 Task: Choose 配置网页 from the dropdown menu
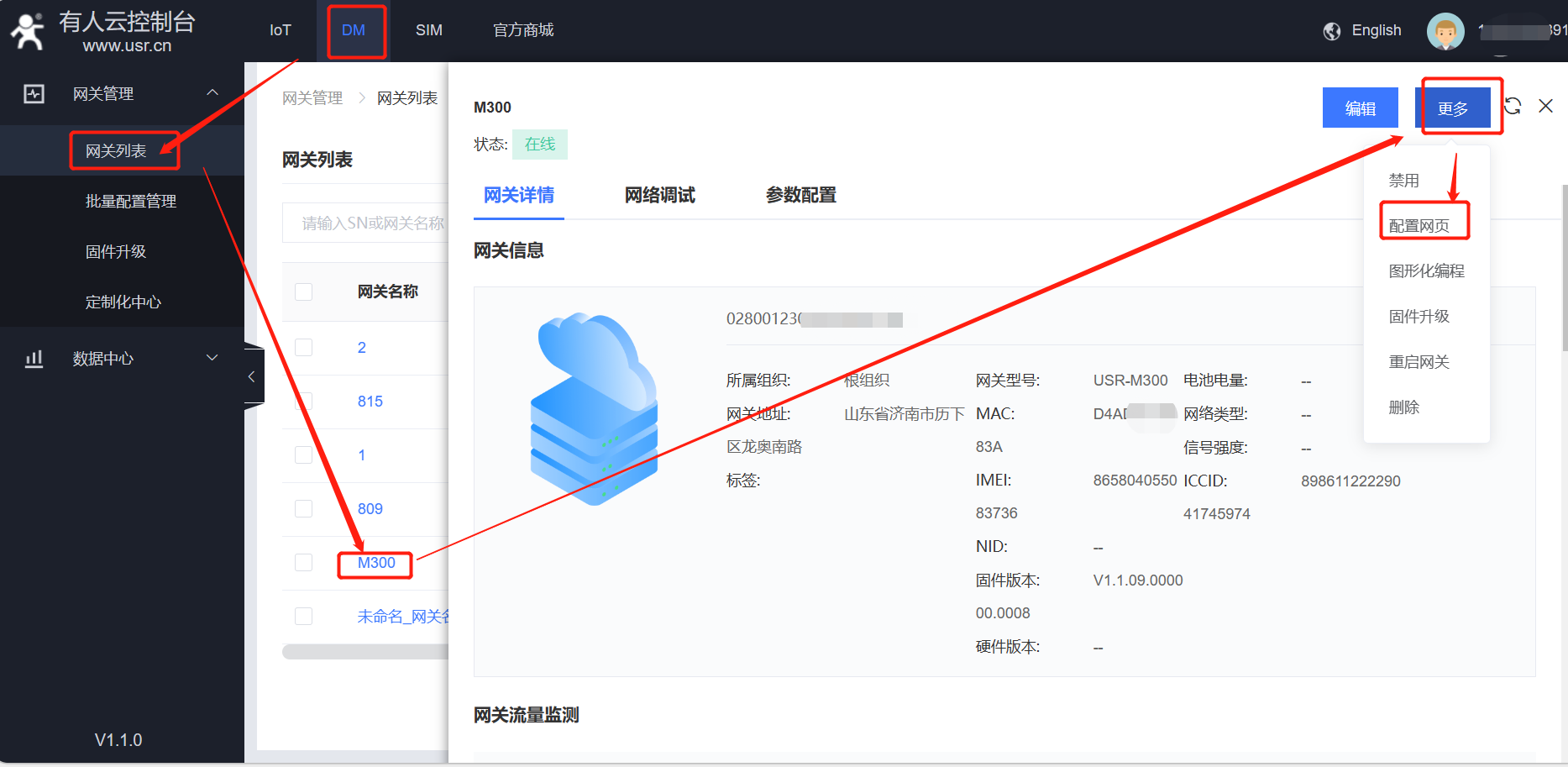(1419, 226)
